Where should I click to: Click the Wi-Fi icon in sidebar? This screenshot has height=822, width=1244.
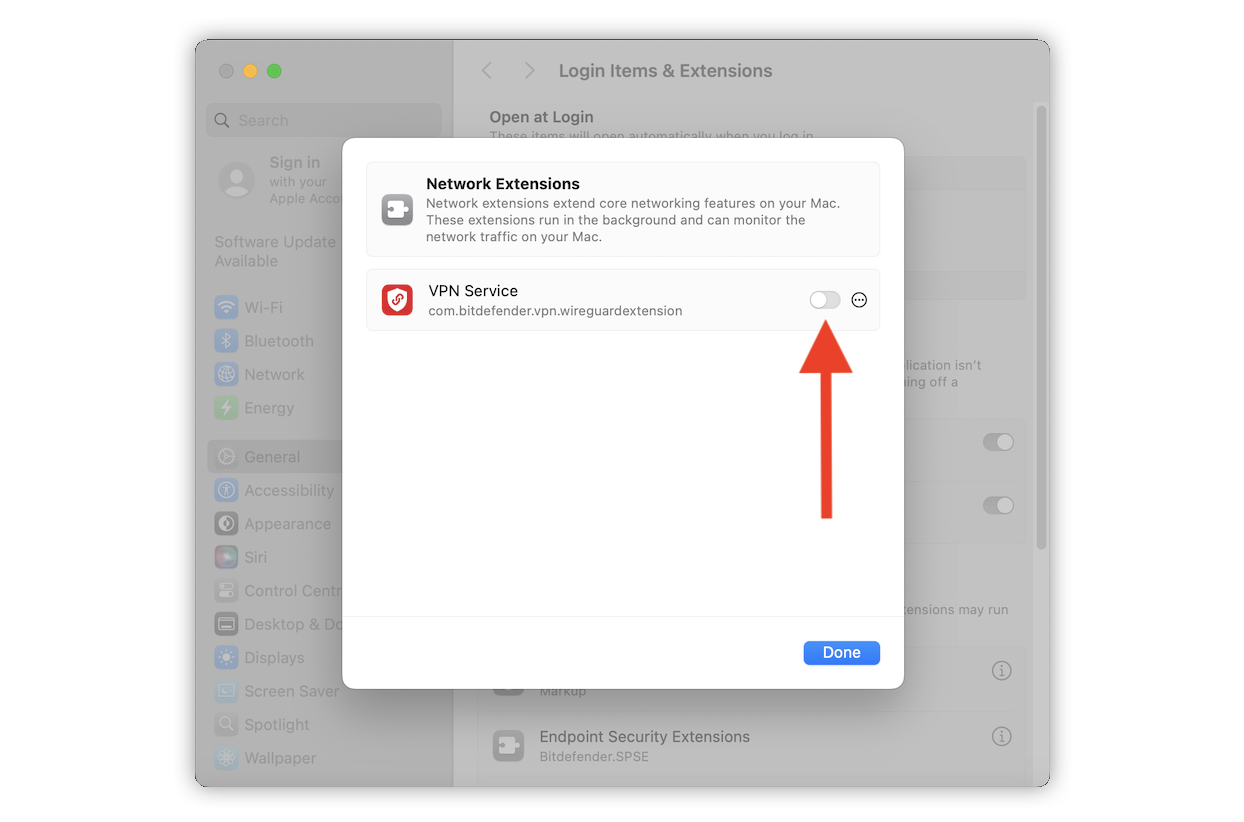point(226,307)
